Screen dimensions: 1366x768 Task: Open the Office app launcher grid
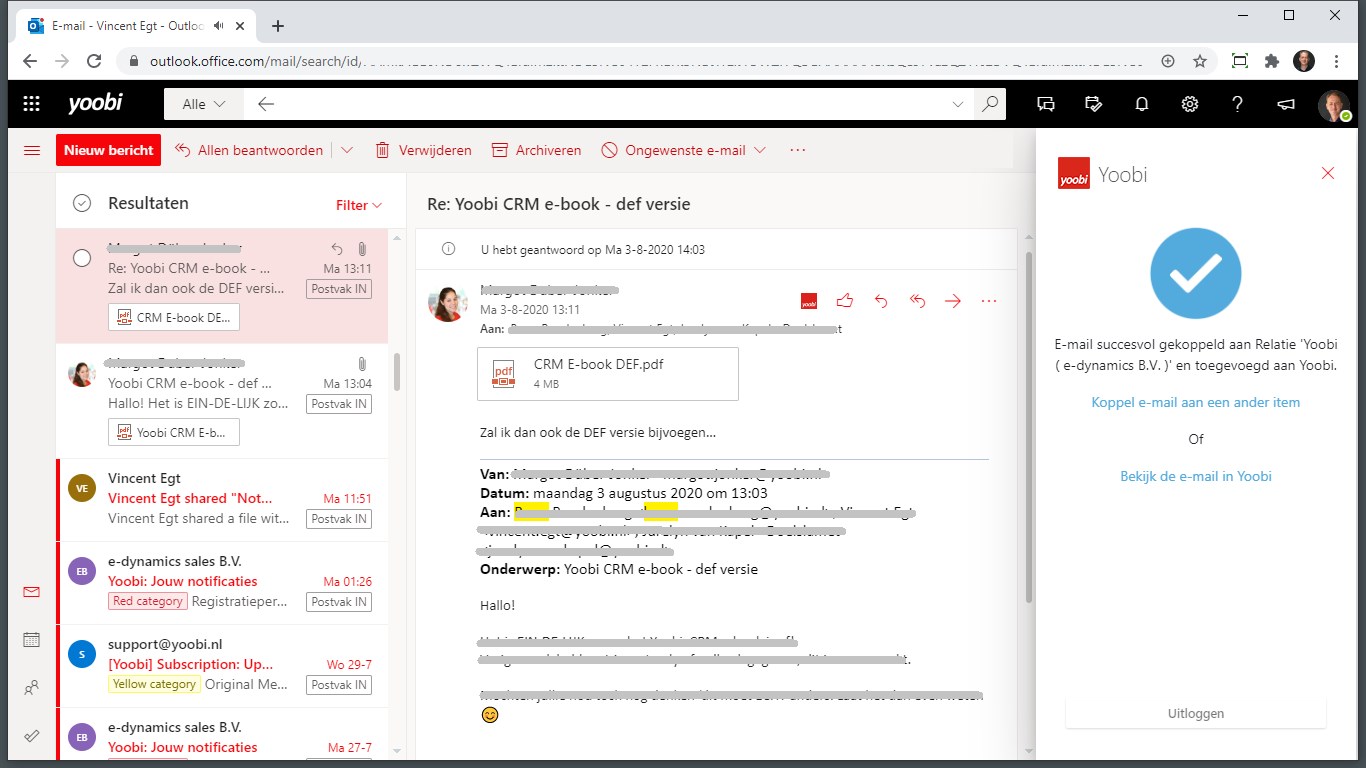click(x=31, y=104)
